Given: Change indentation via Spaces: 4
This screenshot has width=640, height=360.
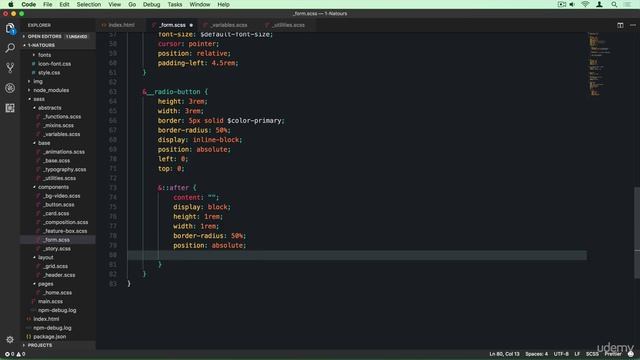Looking at the screenshot, I should pyautogui.click(x=537, y=354).
